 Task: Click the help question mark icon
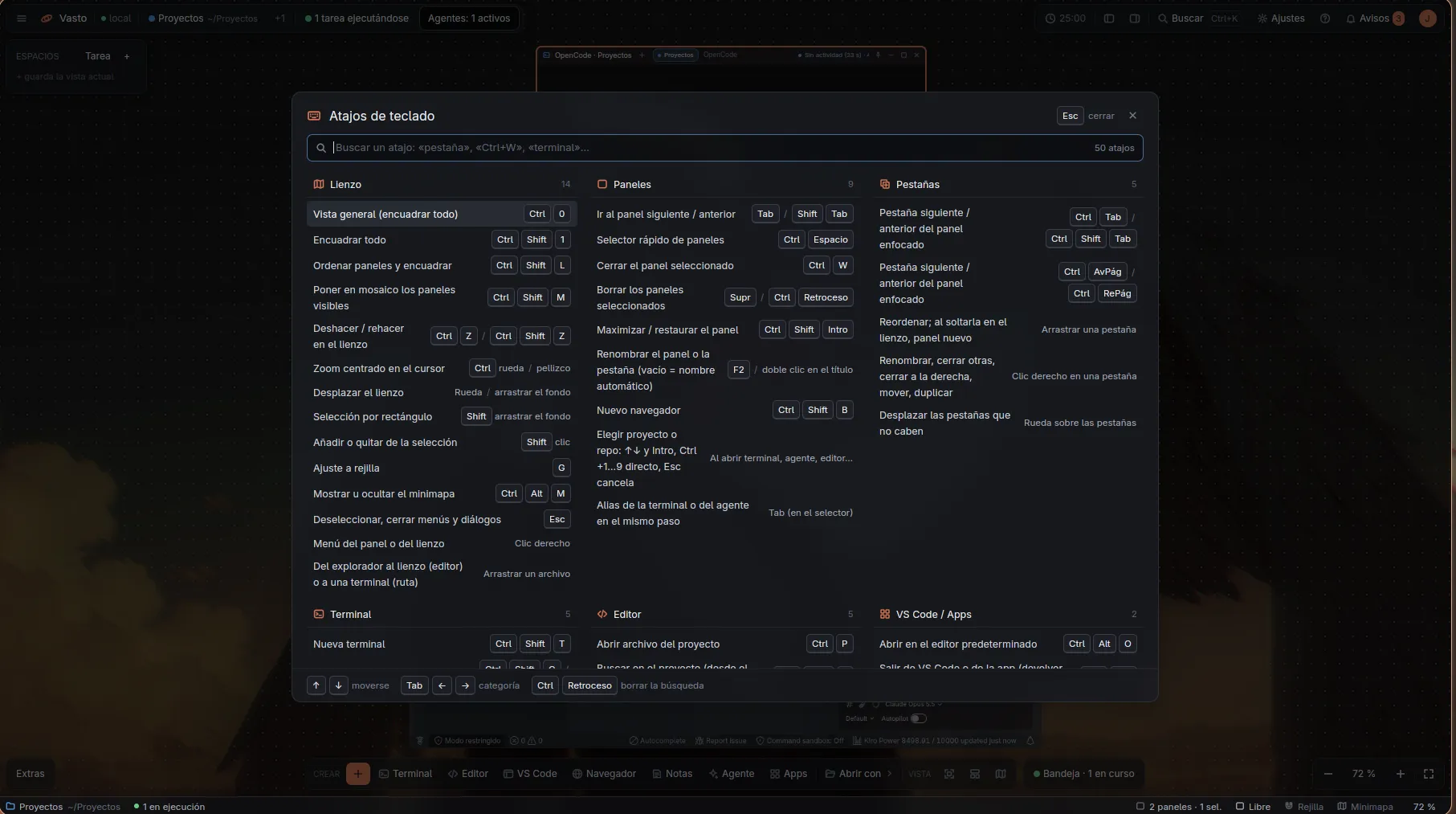coord(1325,18)
